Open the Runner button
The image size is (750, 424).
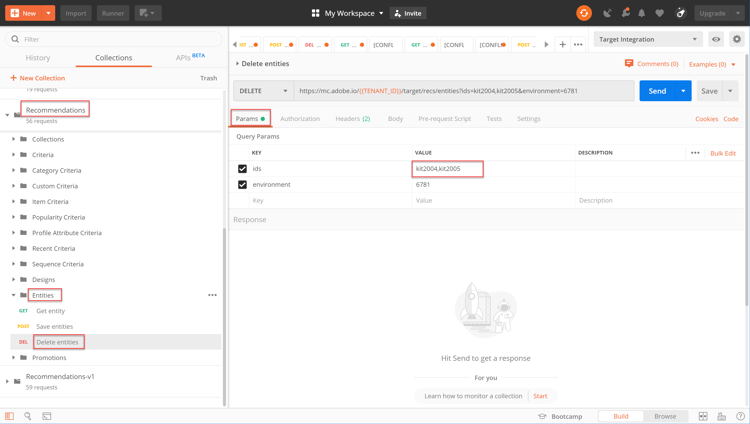113,13
